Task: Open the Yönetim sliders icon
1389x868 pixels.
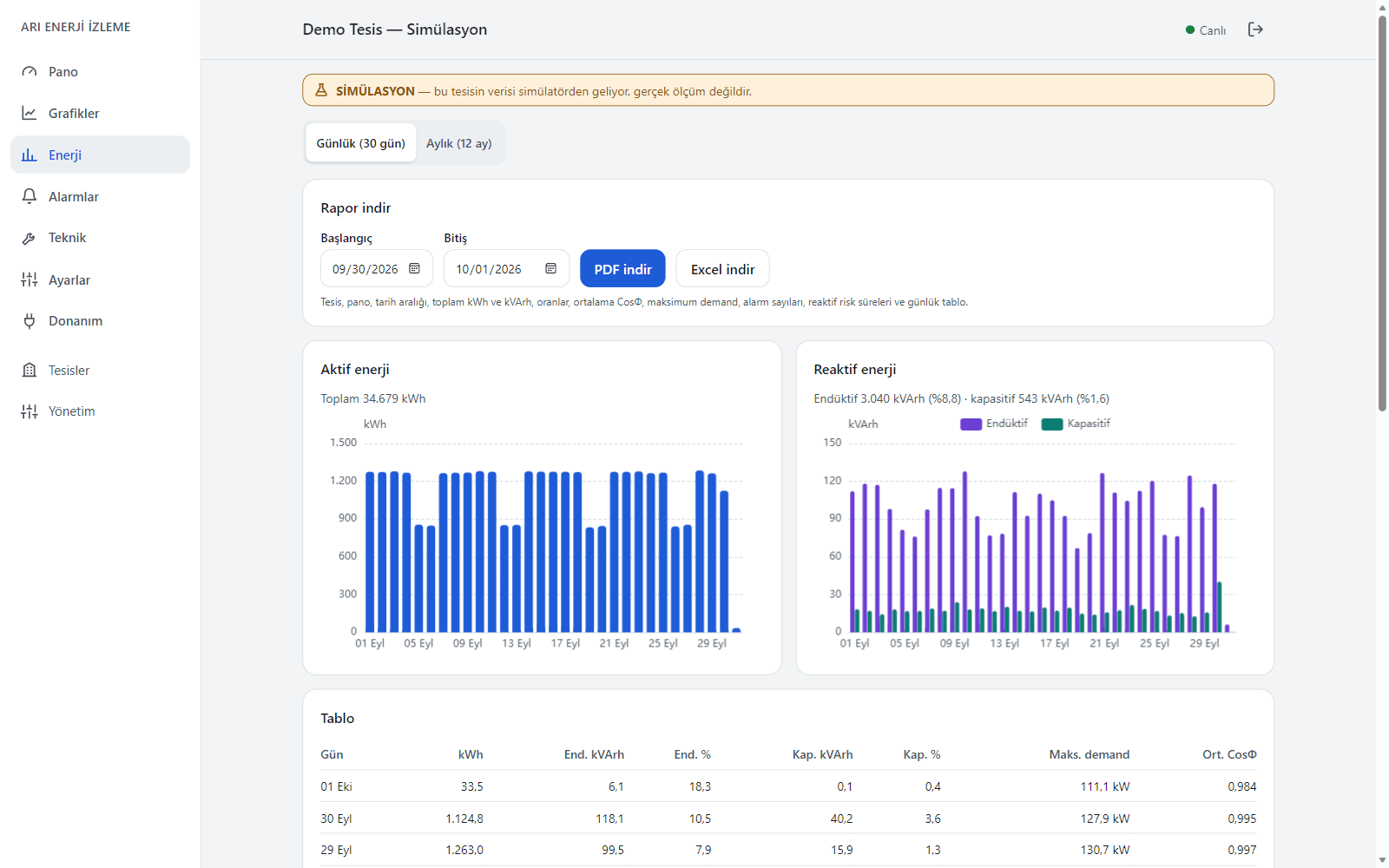Action: (30, 411)
